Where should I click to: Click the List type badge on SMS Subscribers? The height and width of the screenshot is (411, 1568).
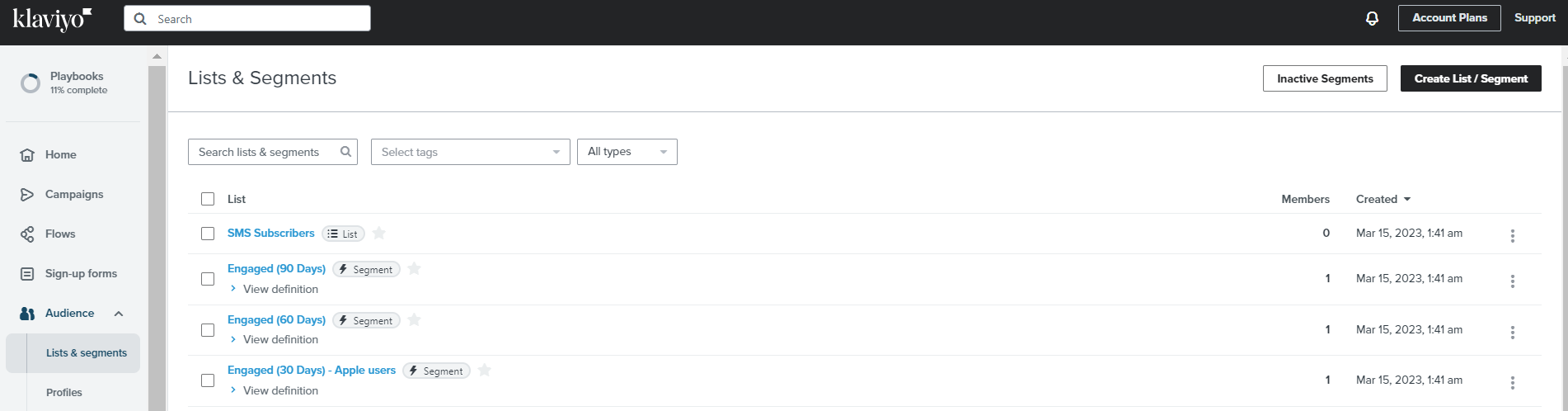343,234
